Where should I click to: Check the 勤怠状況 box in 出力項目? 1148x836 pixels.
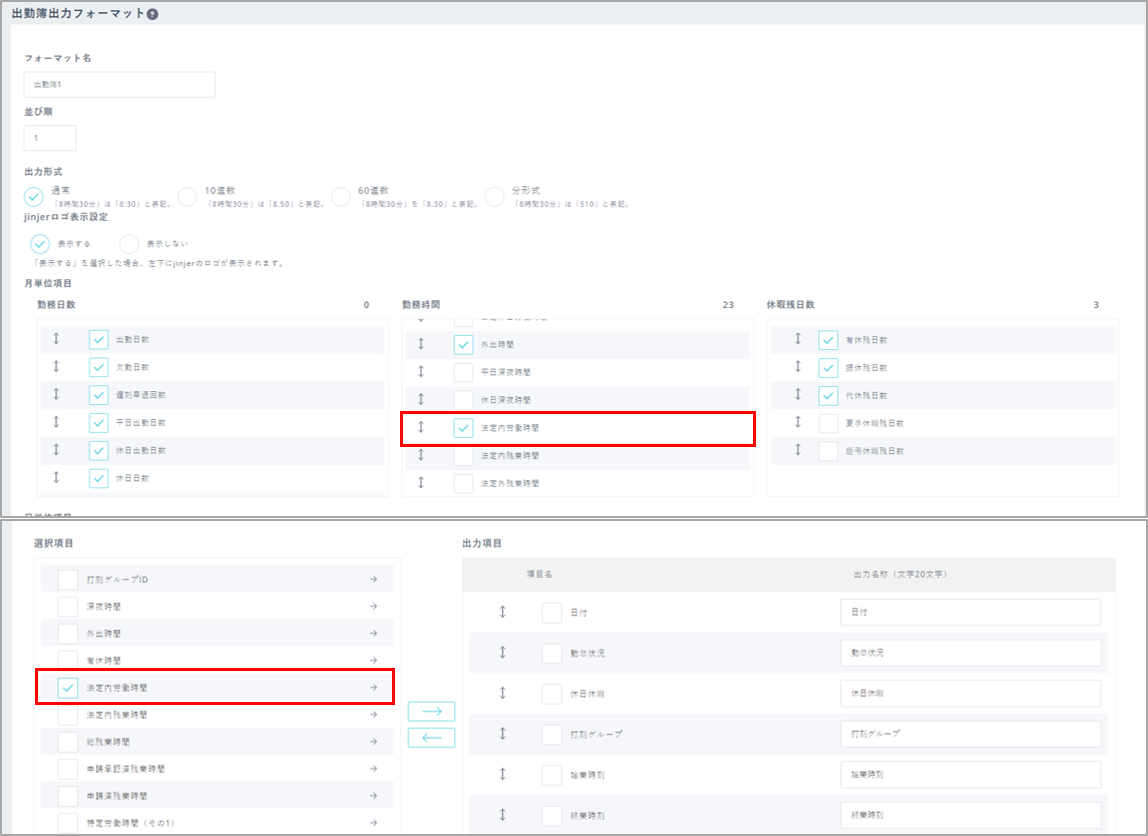(x=551, y=653)
